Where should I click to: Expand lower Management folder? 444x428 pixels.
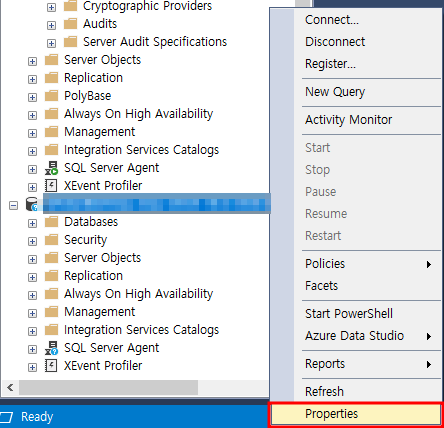click(32, 313)
